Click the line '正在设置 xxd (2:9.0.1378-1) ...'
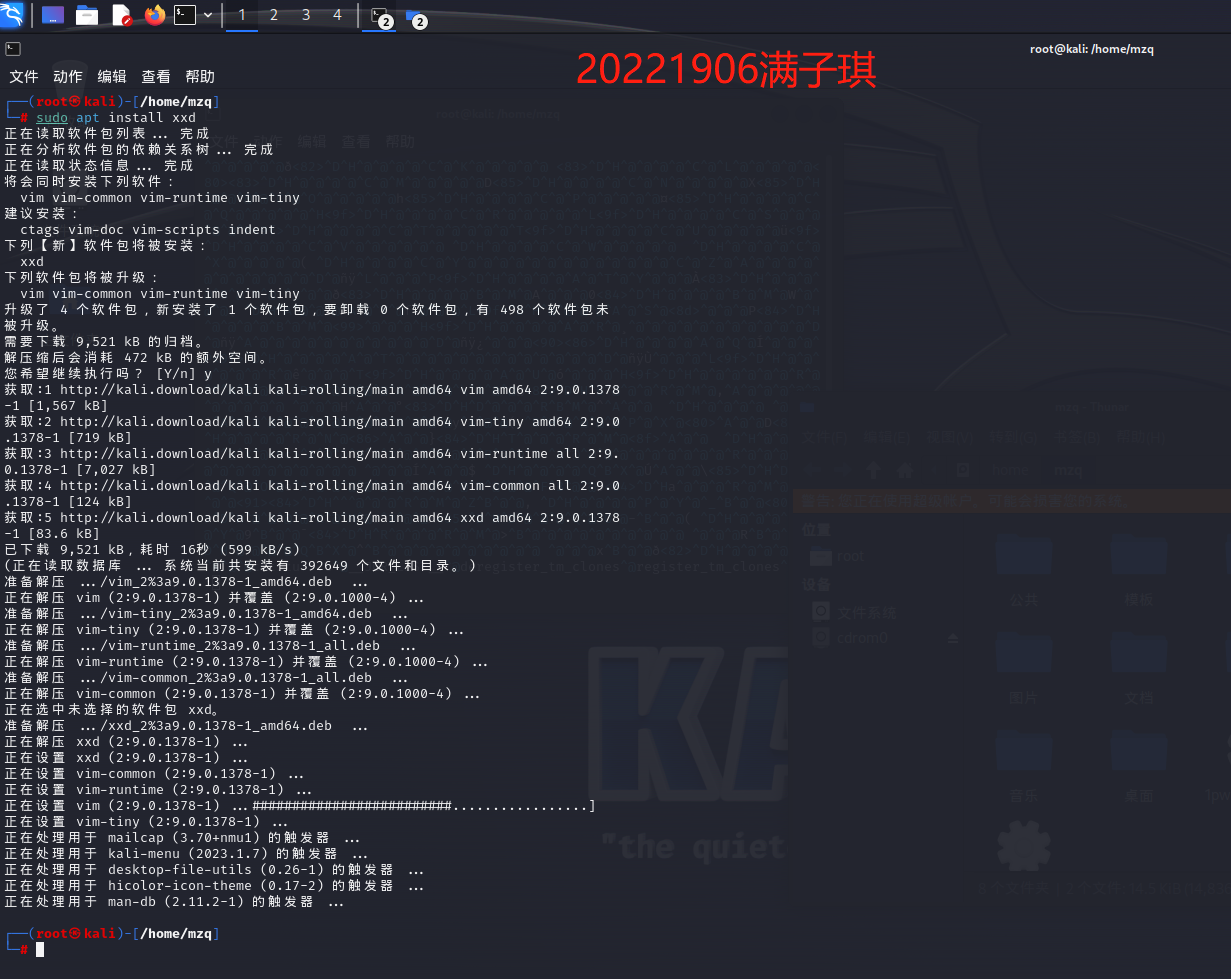 click(x=127, y=757)
